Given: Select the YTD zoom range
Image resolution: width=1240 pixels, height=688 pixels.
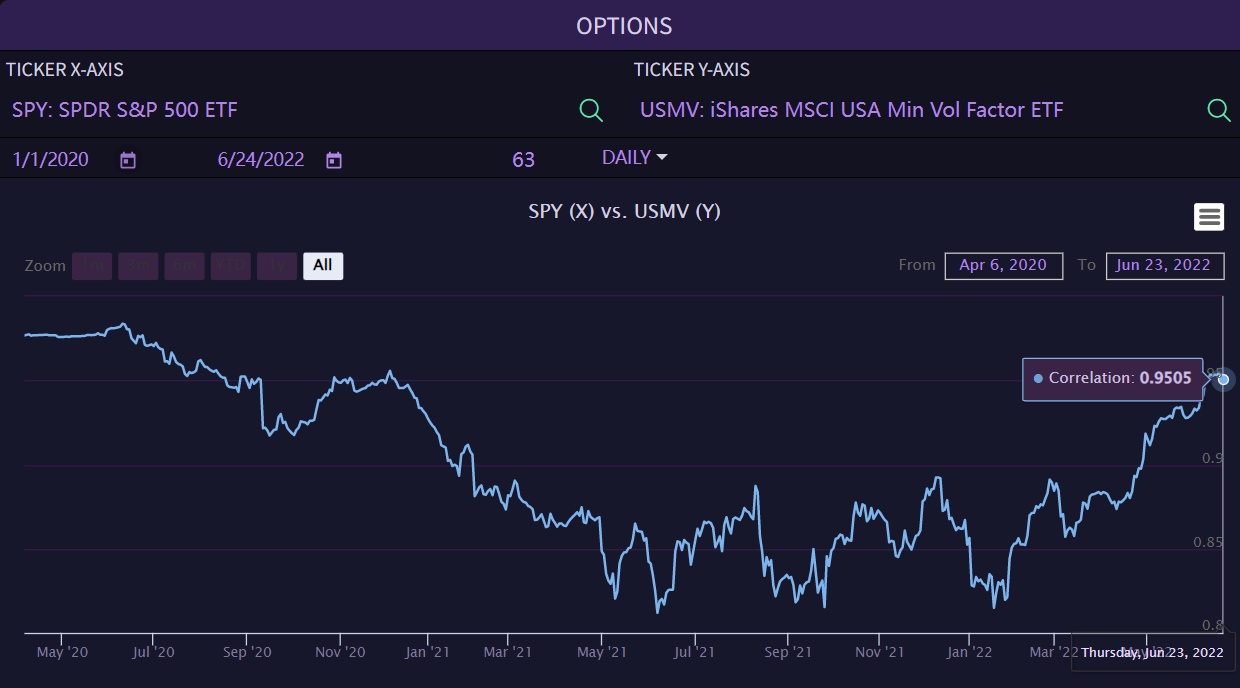Looking at the screenshot, I should (230, 265).
